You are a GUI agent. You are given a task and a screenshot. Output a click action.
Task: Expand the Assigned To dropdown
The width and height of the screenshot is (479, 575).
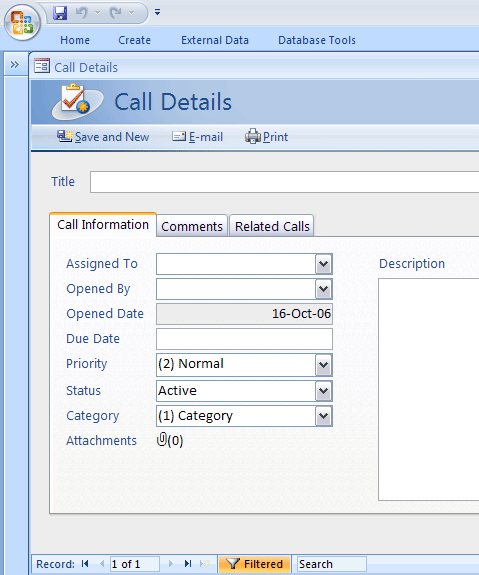323,264
